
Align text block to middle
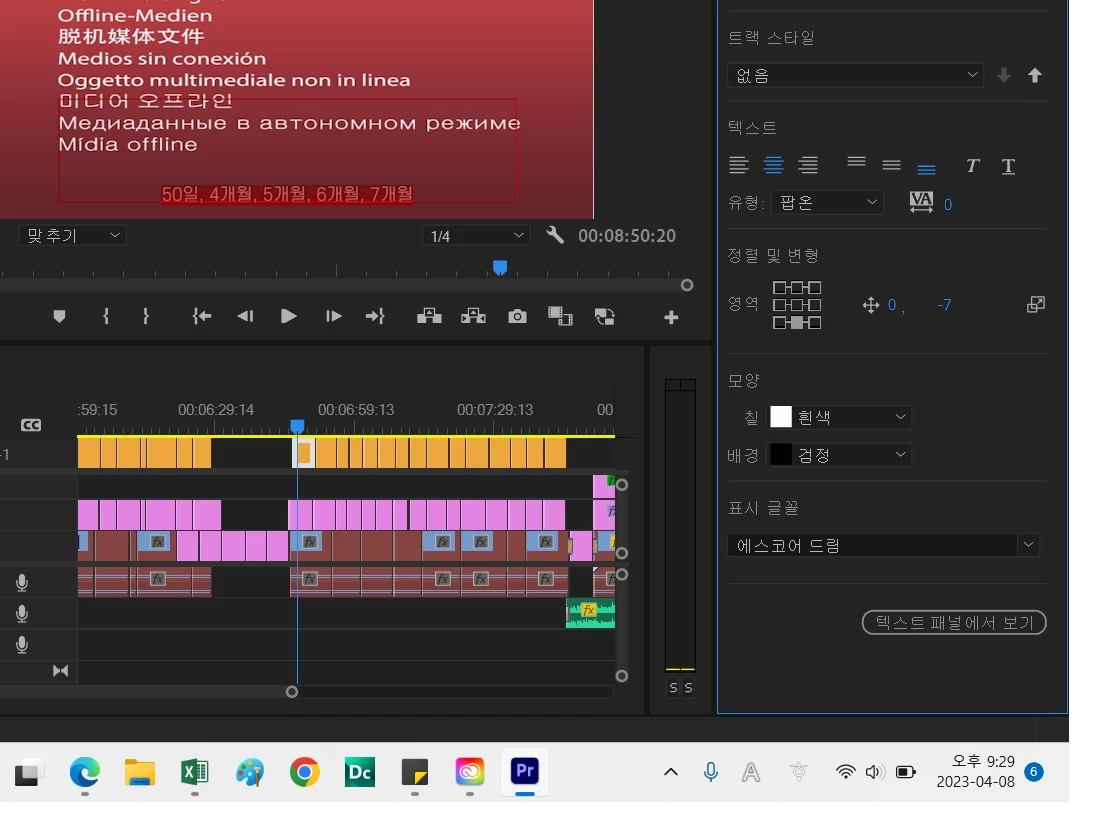pyautogui.click(x=891, y=165)
